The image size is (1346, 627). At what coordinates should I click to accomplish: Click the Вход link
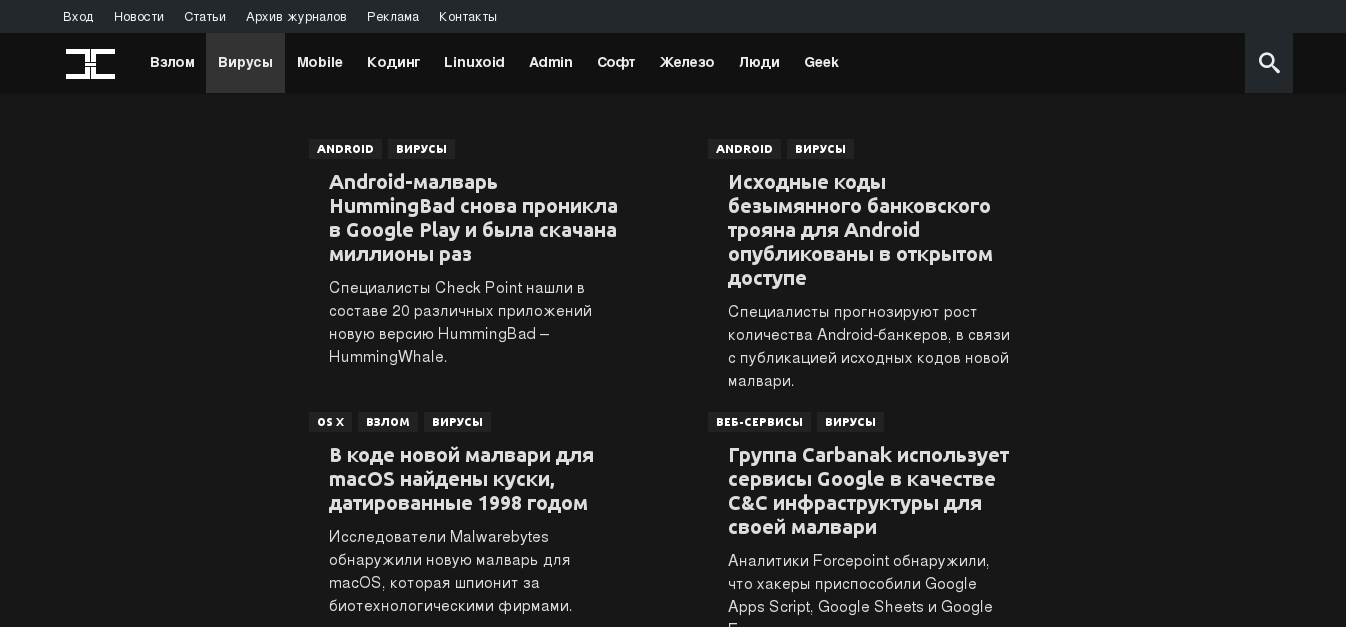78,16
